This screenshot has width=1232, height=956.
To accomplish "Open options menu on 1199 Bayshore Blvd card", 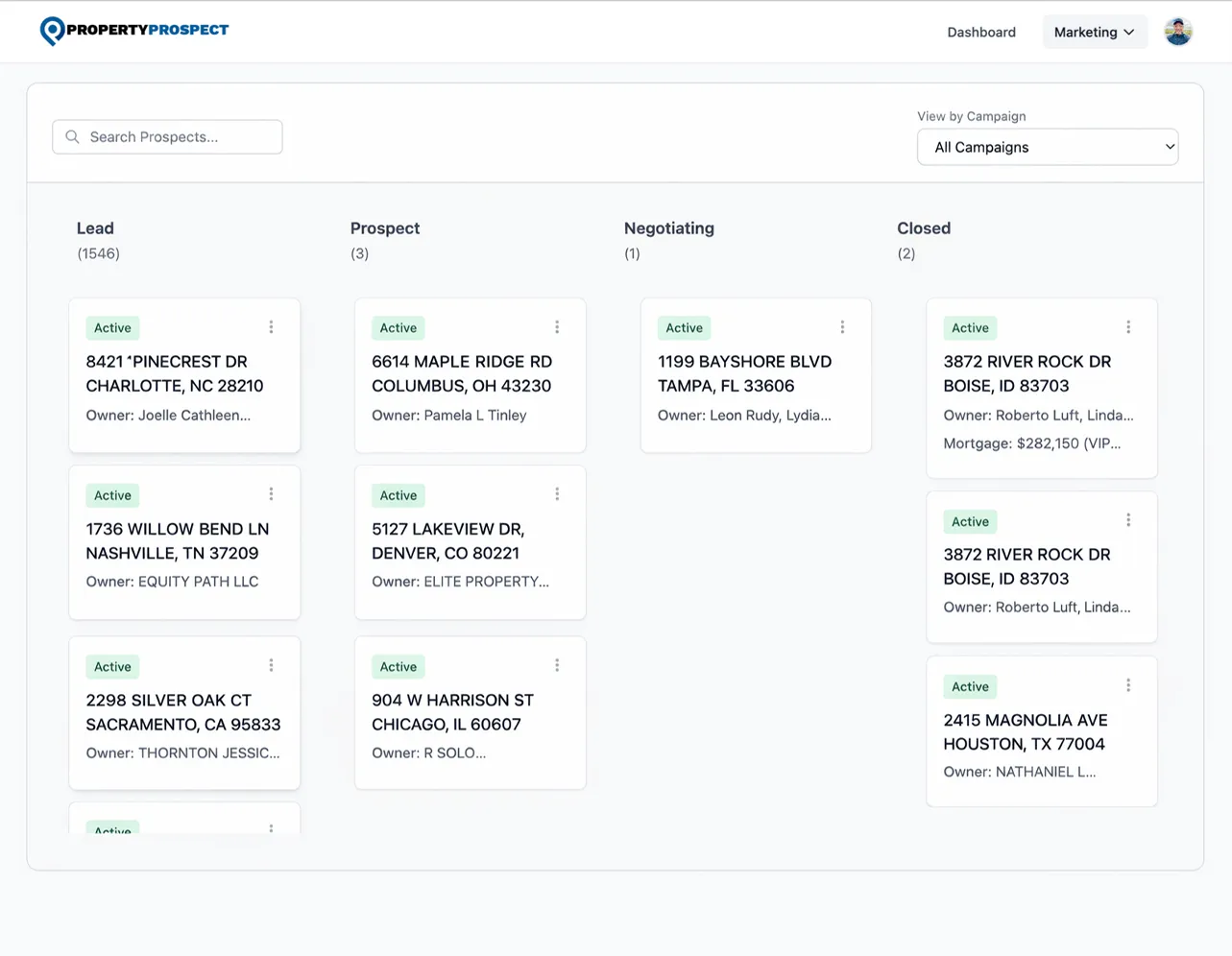I will [x=842, y=326].
